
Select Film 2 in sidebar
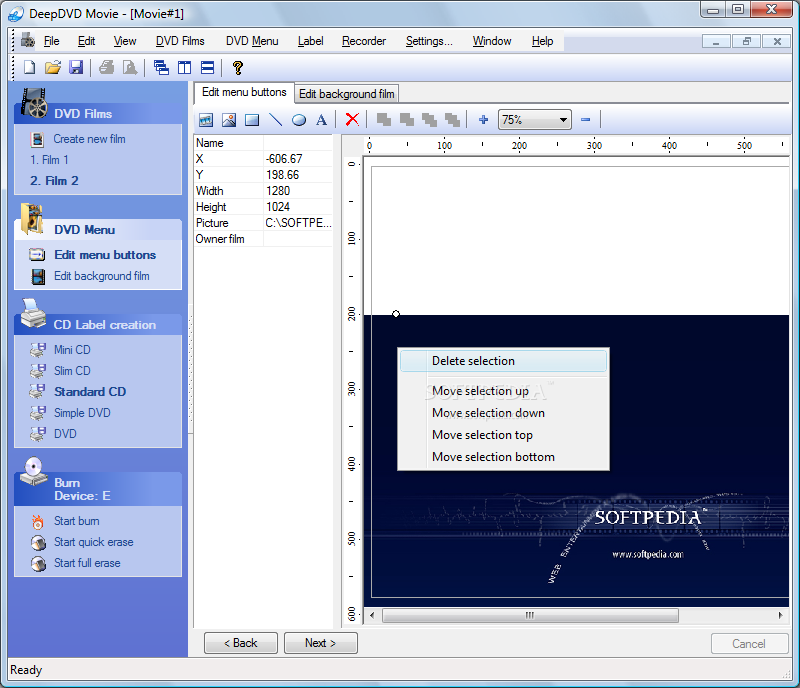tap(54, 181)
